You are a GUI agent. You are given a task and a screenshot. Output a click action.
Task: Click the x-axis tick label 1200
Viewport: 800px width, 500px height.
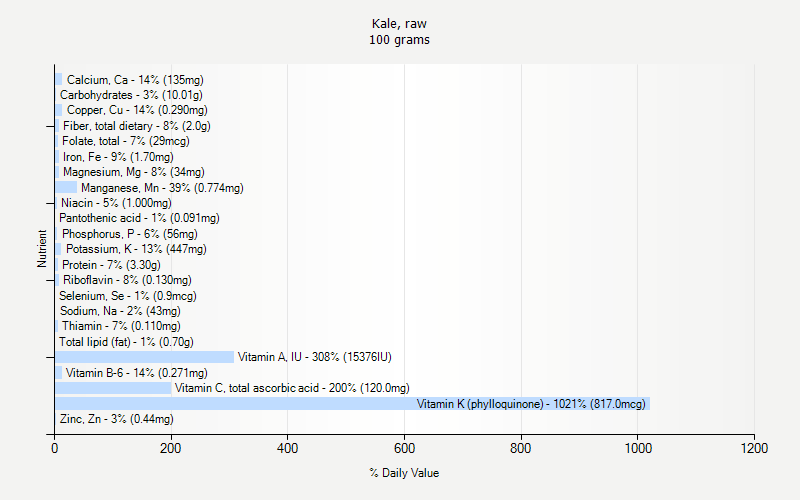[x=755, y=448]
